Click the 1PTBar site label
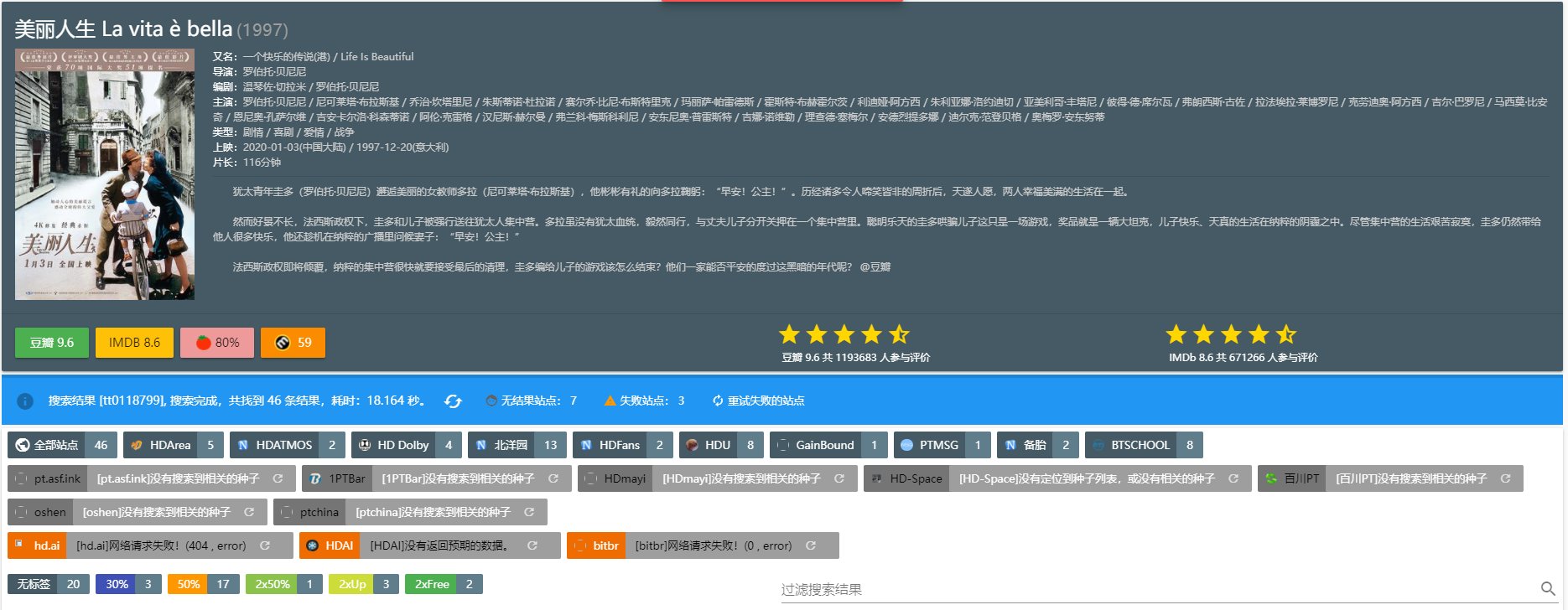Viewport: 1568px width, 610px height. tap(336, 478)
